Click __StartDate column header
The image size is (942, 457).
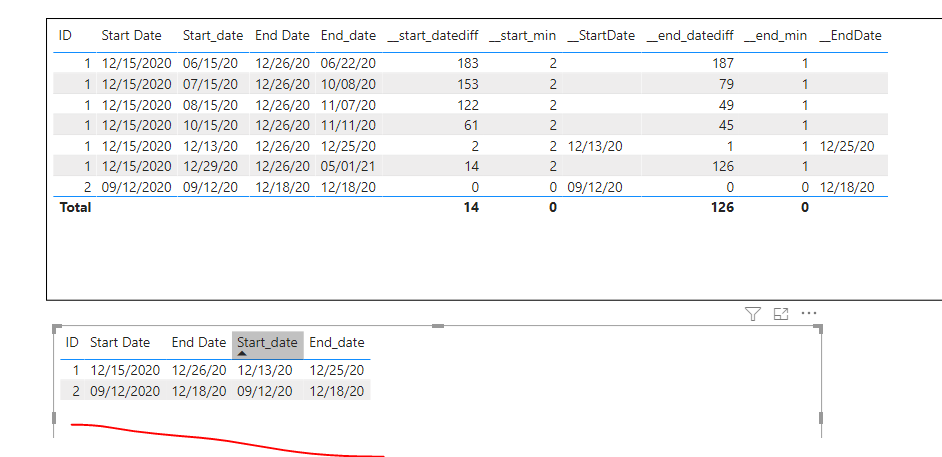click(601, 35)
